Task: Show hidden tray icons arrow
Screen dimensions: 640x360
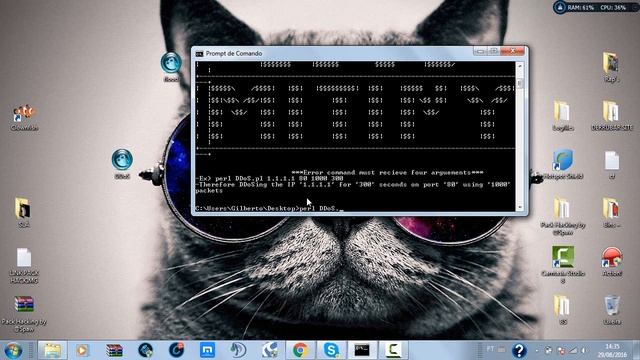Action: pos(536,350)
